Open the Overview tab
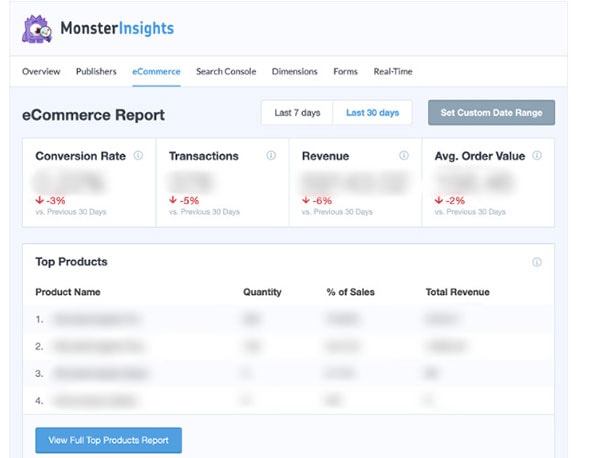The image size is (600, 458). point(41,72)
